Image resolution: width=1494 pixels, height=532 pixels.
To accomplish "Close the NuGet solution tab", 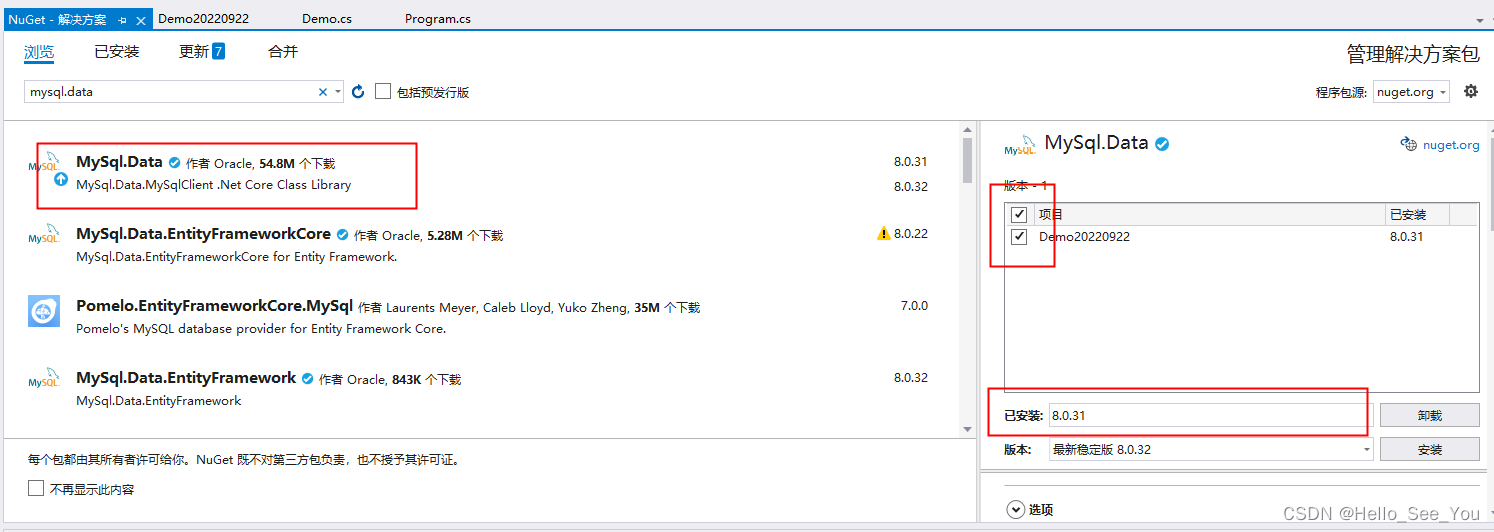I will point(140,20).
